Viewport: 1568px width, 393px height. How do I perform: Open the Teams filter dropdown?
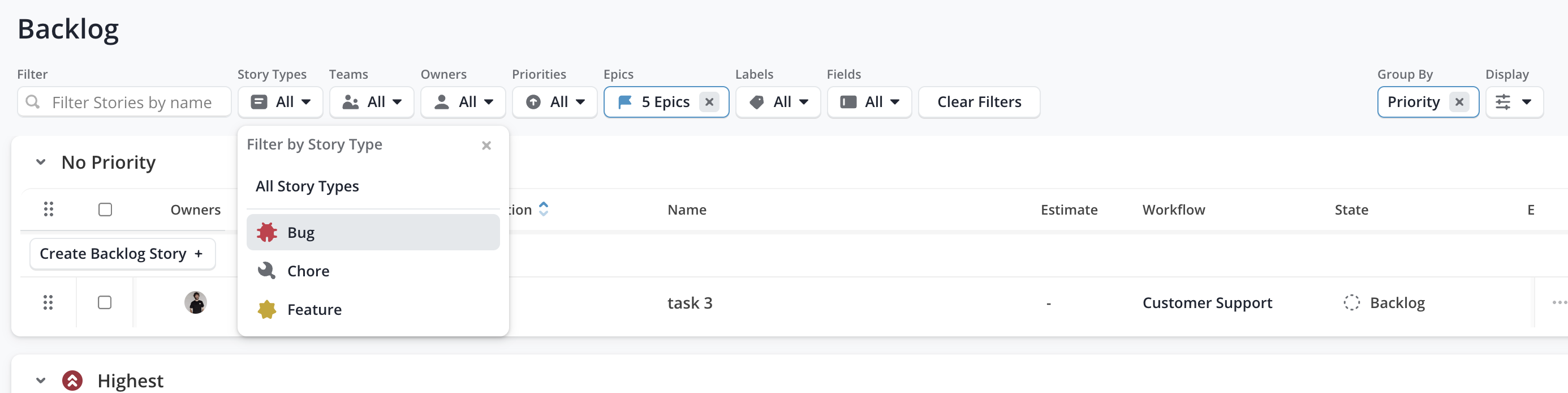(x=371, y=102)
